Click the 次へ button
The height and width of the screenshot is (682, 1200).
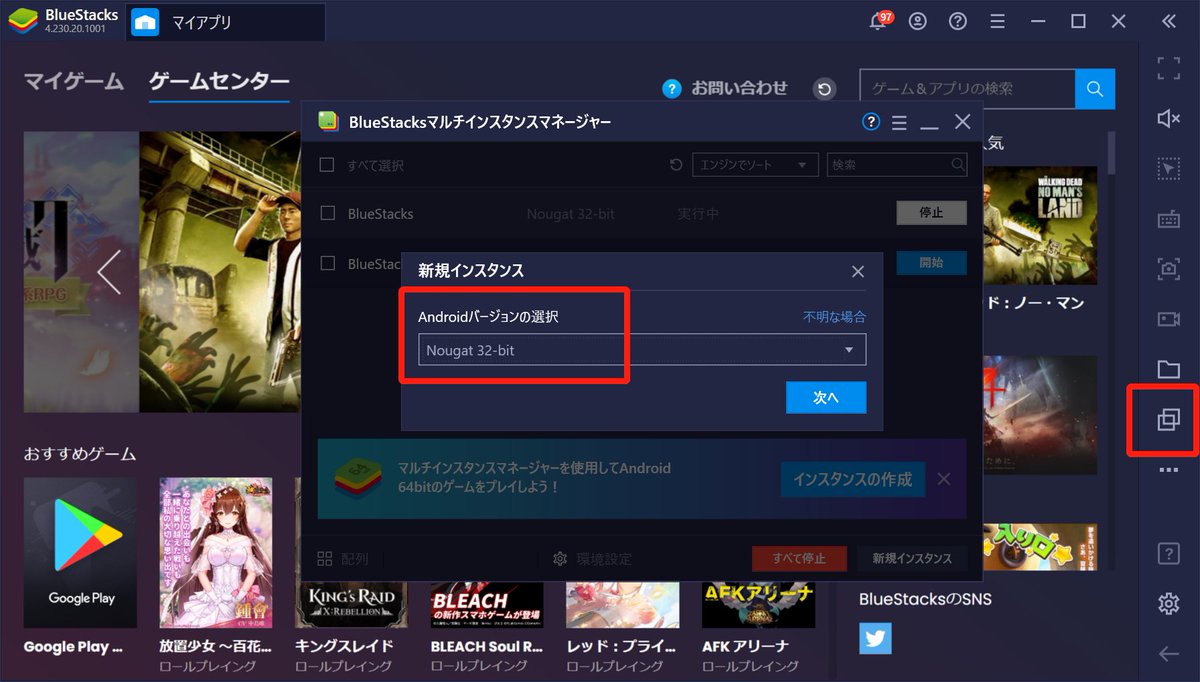(826, 397)
